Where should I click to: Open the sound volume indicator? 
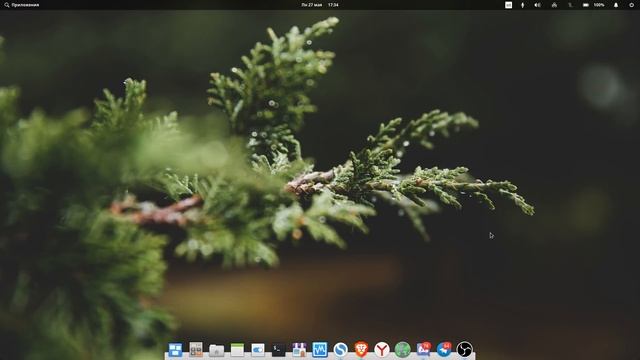(x=538, y=5)
